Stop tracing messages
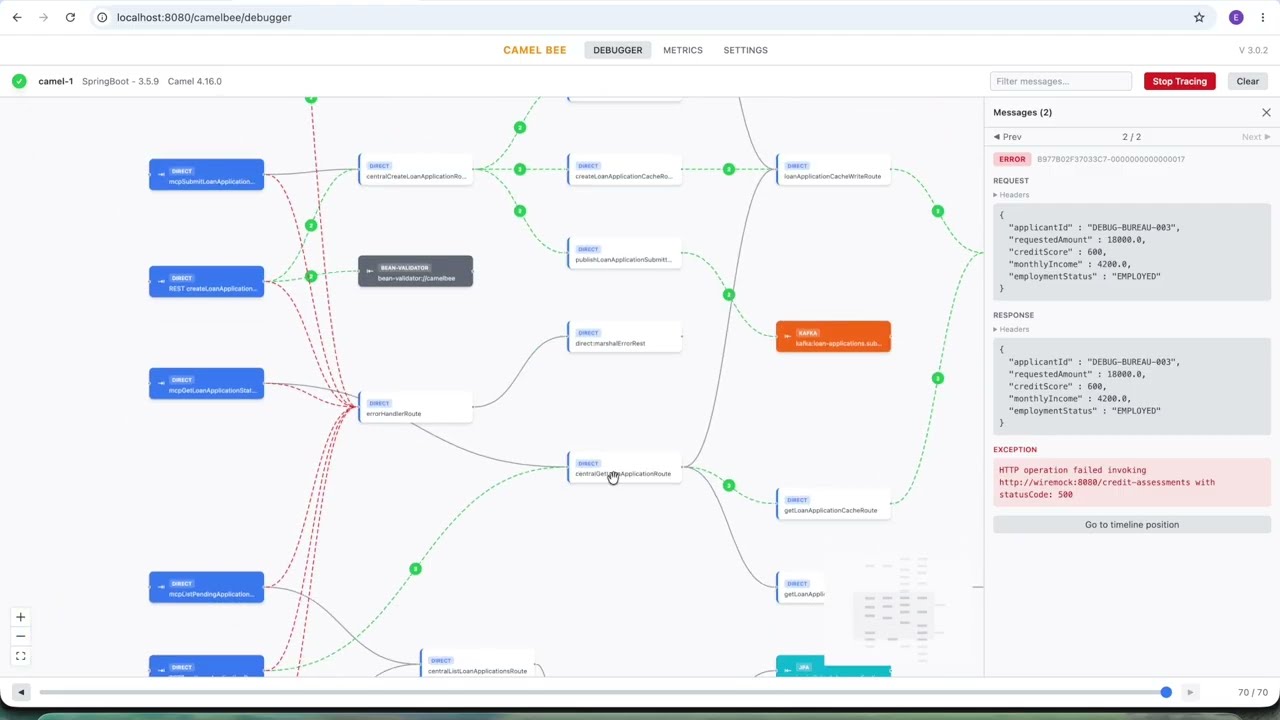 pos(1179,81)
